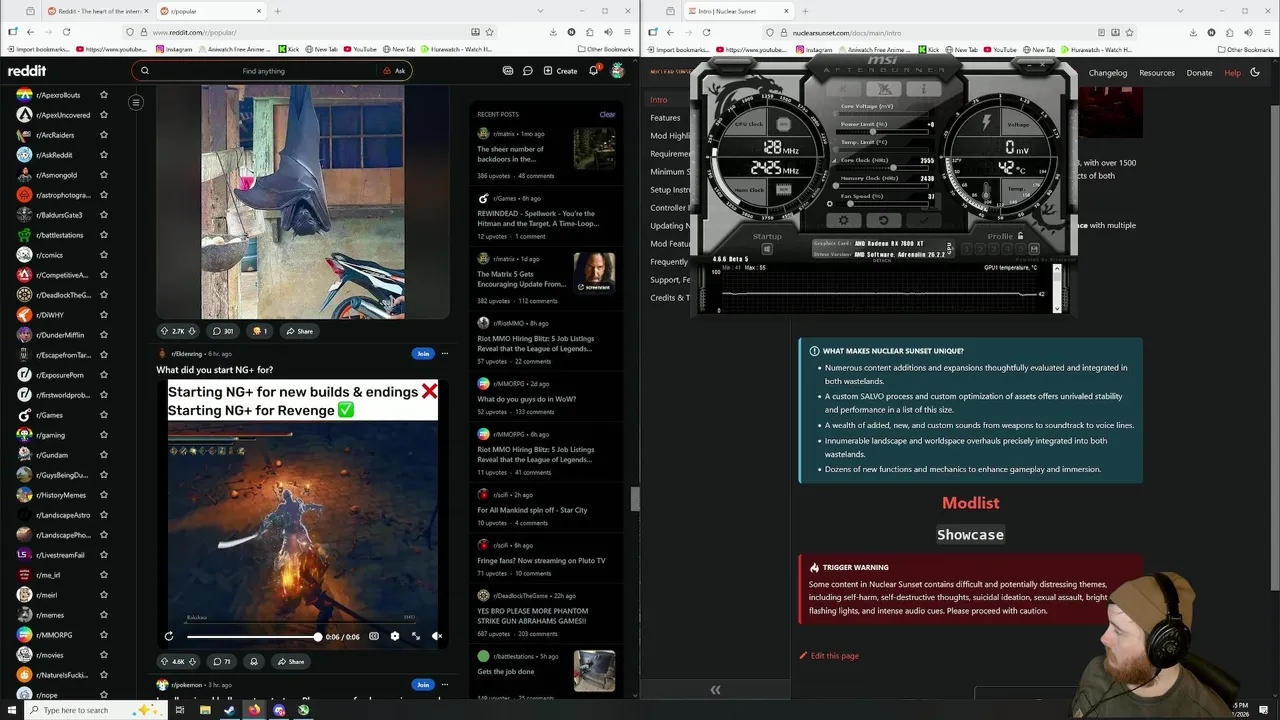Image resolution: width=1280 pixels, height=720 pixels.
Task: Click the Elden Ring video progress bar
Action: (x=252, y=637)
